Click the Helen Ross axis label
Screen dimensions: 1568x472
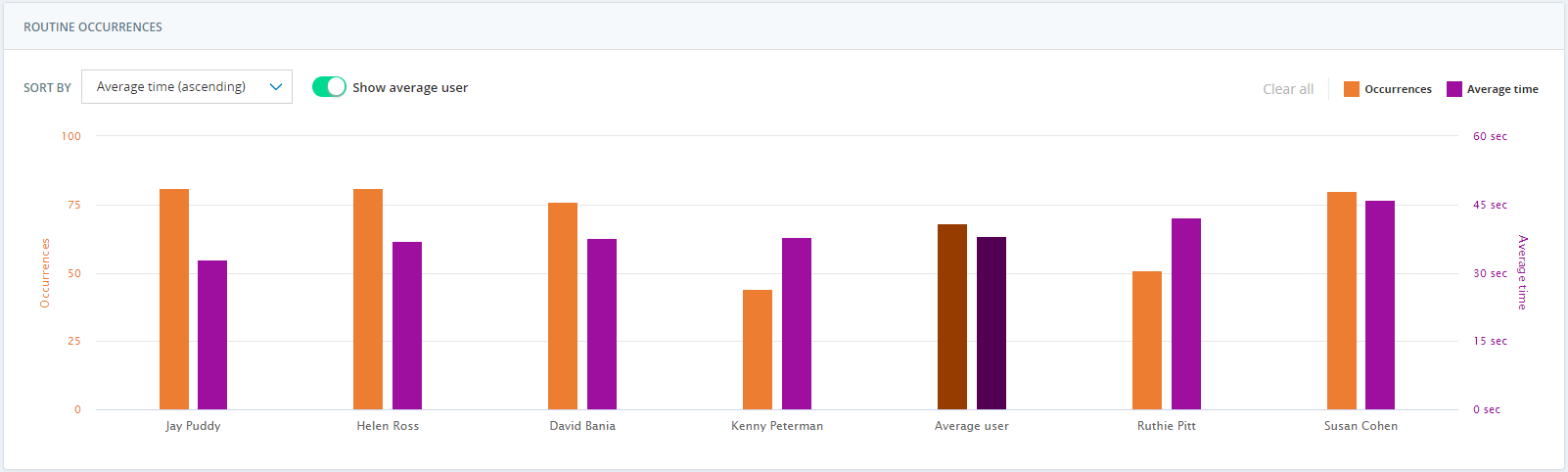388,426
